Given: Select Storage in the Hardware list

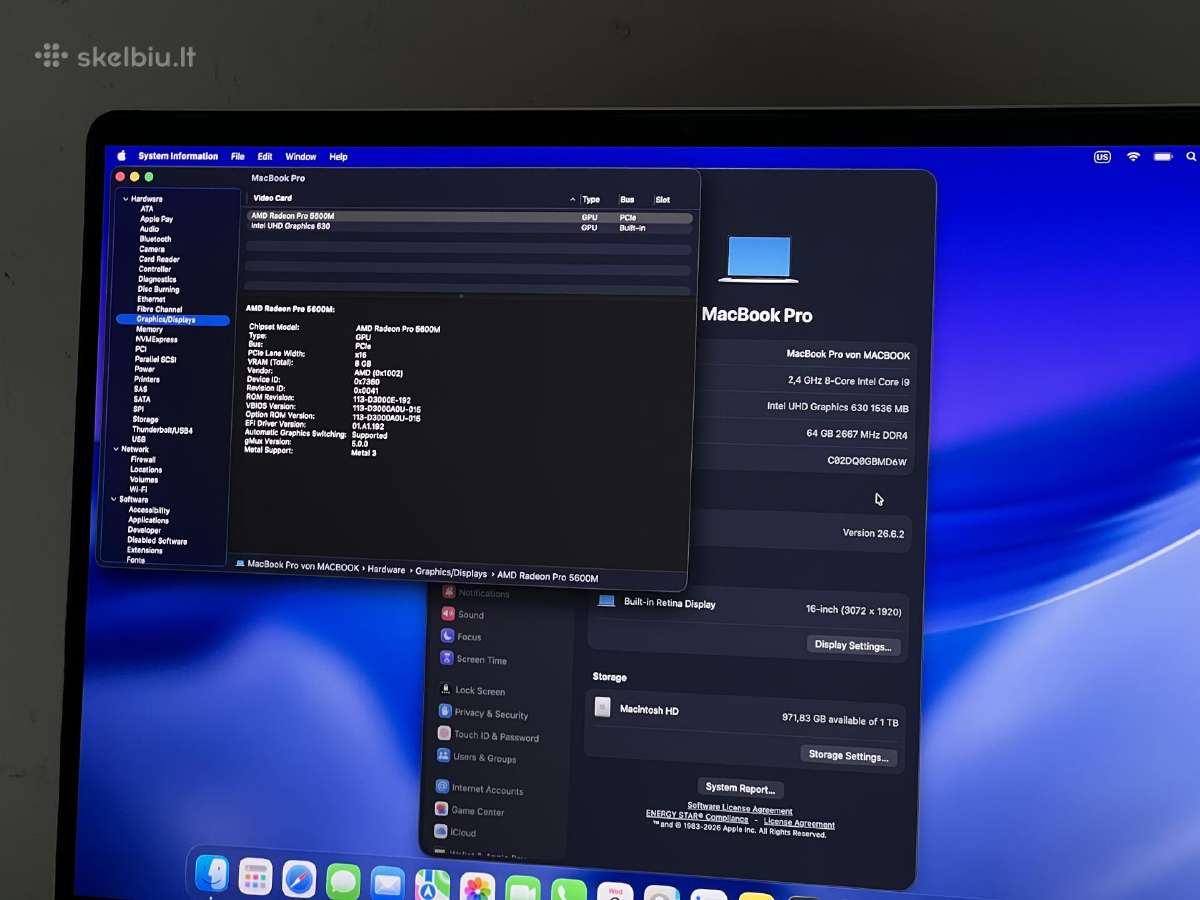Looking at the screenshot, I should tap(145, 420).
